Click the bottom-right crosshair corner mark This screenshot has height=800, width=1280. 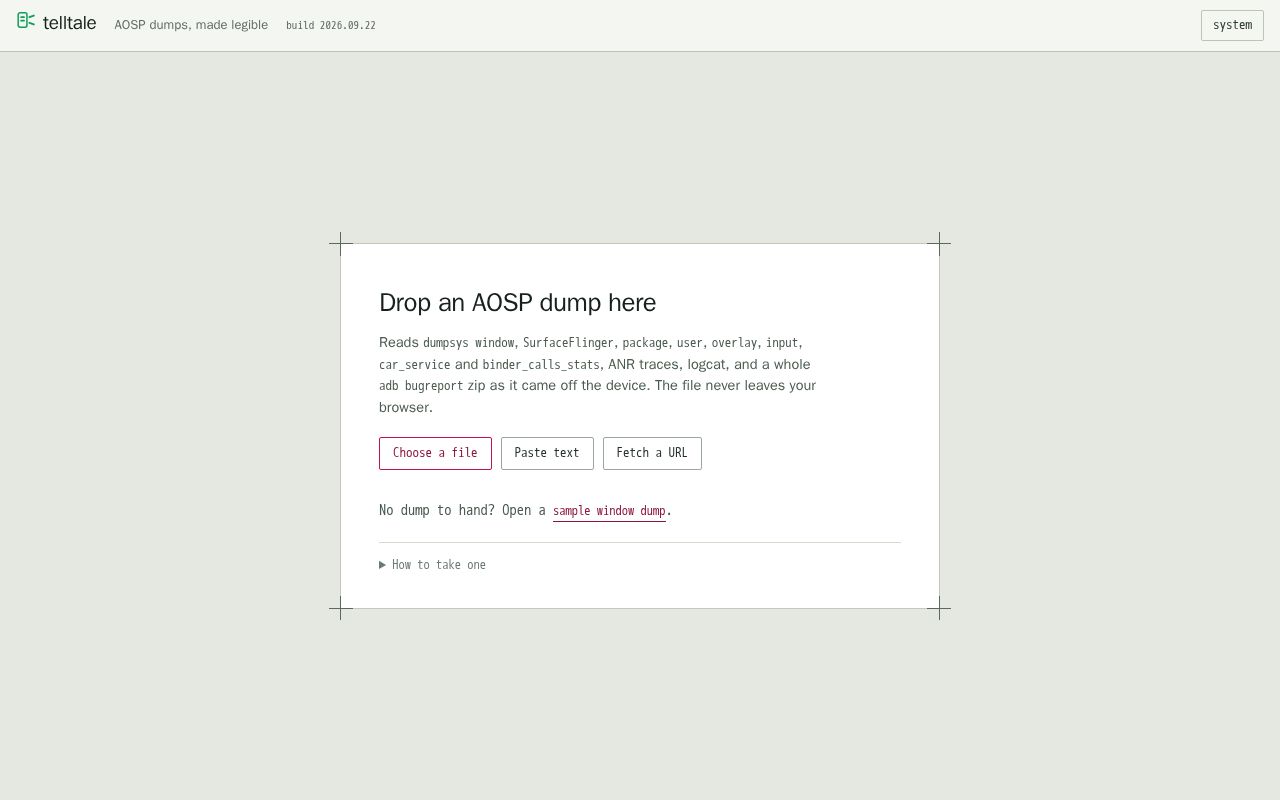click(x=939, y=607)
